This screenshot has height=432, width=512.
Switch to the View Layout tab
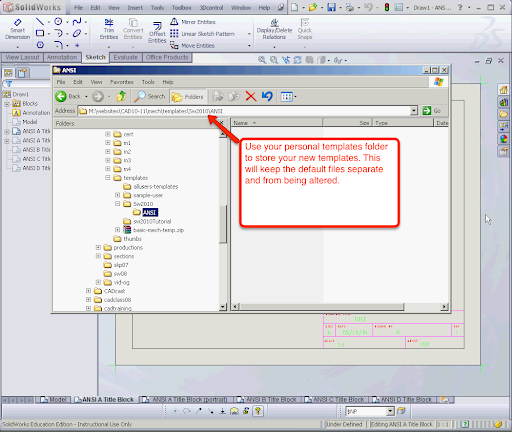click(22, 57)
